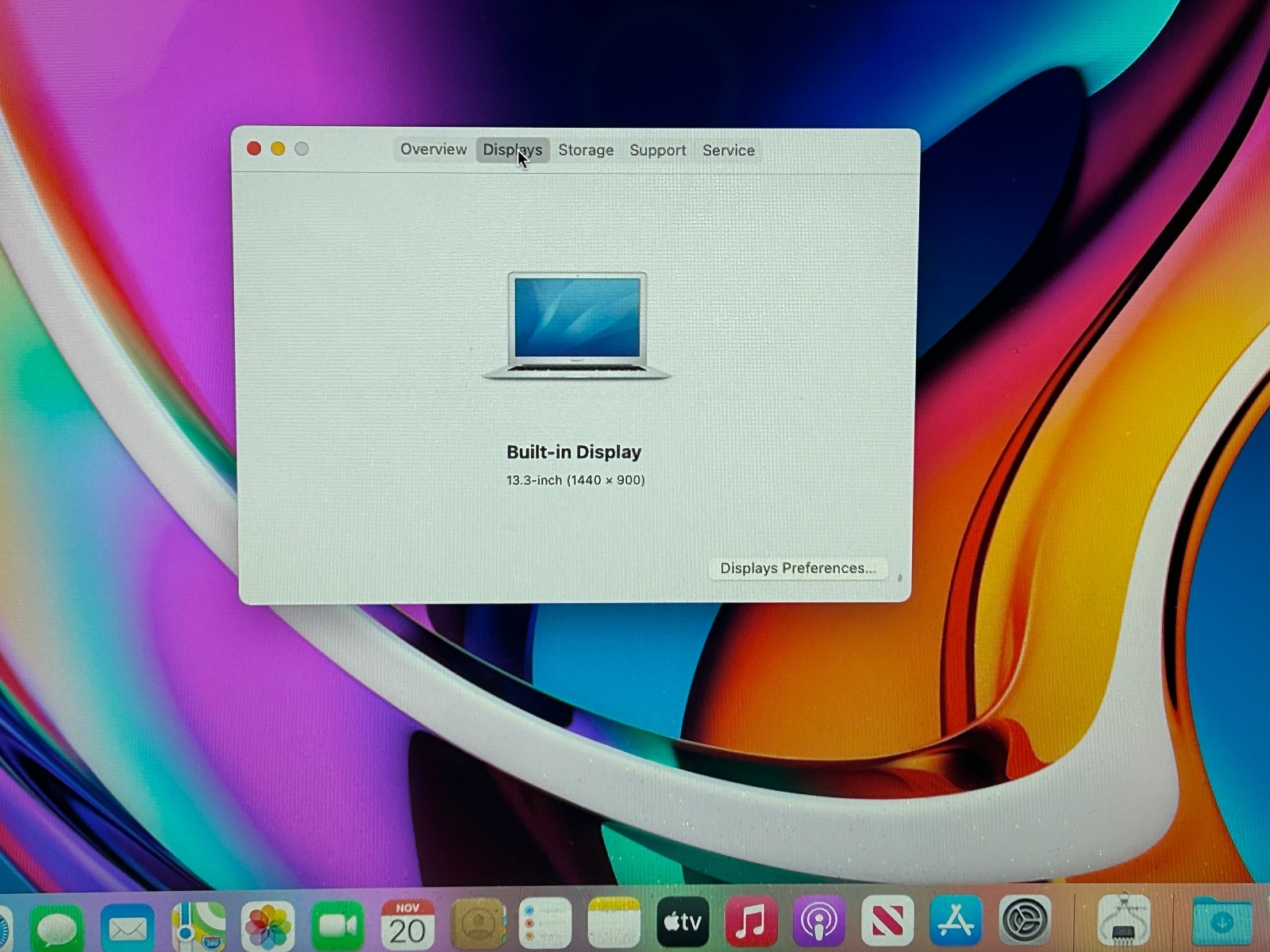The width and height of the screenshot is (1270, 952).
Task: Open Calendar showing Nov 20
Action: [407, 924]
